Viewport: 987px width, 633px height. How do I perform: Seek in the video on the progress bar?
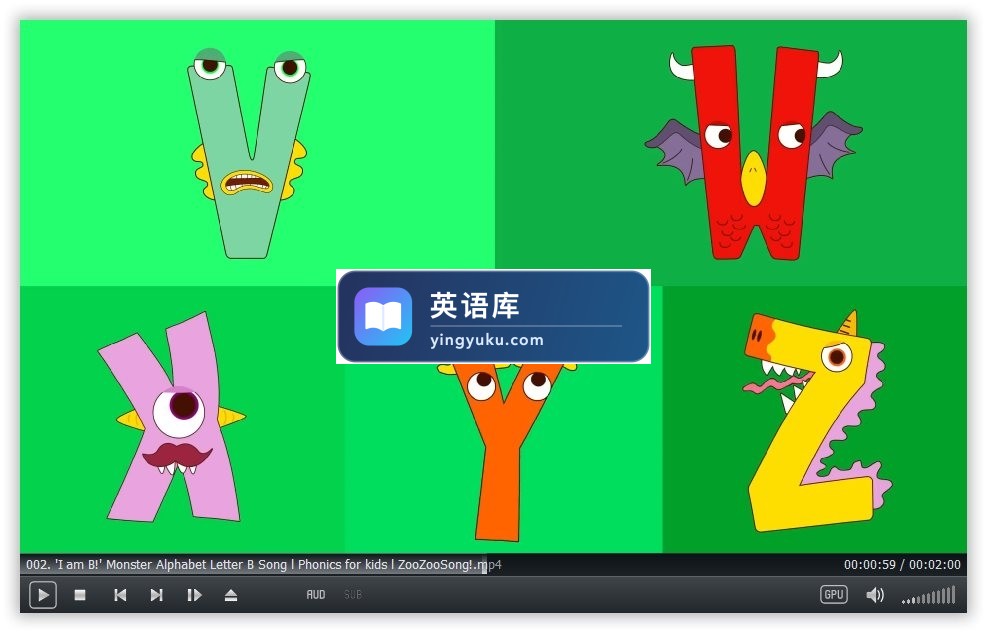click(494, 564)
